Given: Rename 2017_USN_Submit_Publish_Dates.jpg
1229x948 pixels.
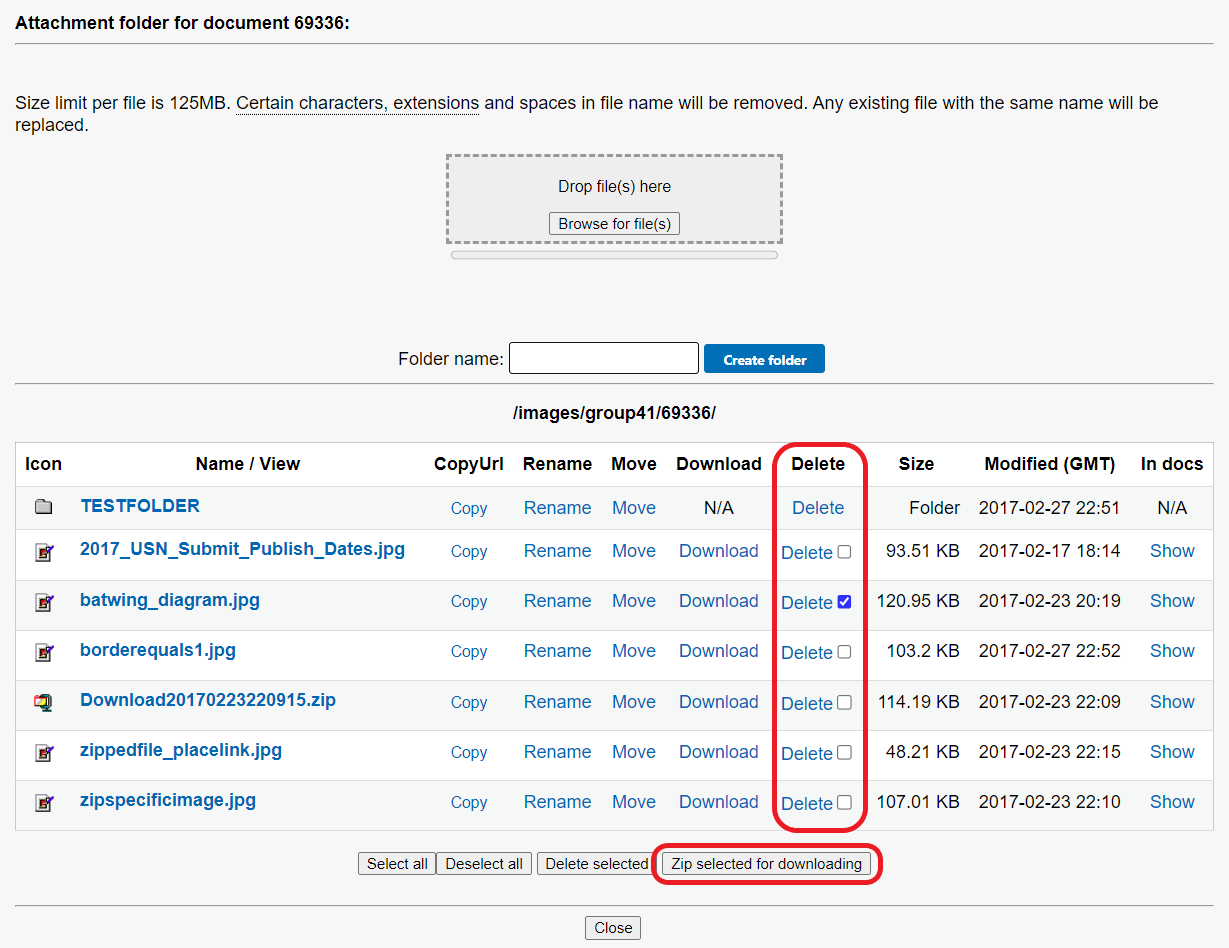Looking at the screenshot, I should (x=557, y=551).
